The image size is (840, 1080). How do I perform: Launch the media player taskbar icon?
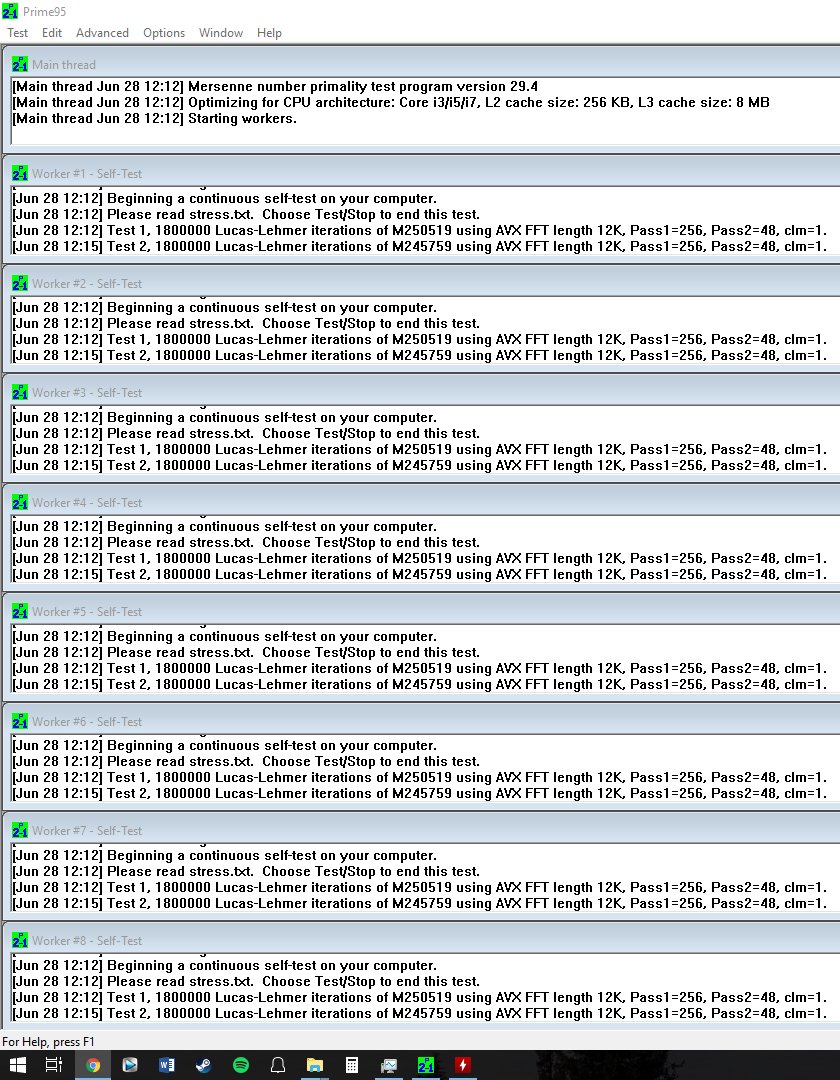coord(129,1065)
